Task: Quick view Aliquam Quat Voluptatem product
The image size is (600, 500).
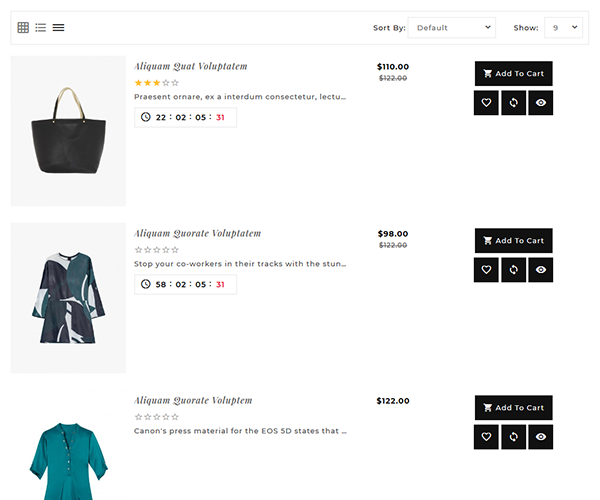Action: [541, 103]
